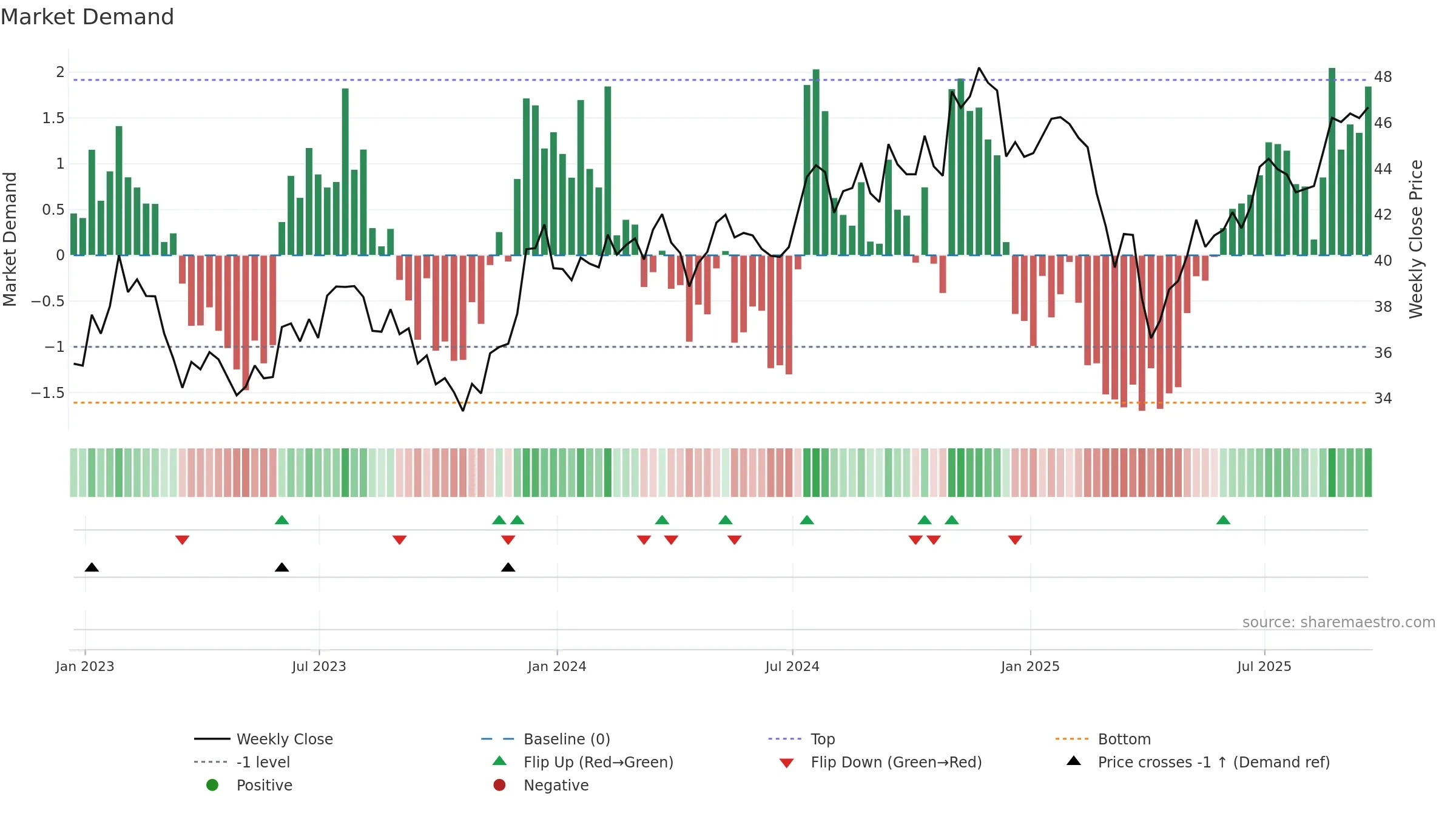Click the green flip-up triangle before Jul 2025
This screenshot has height=819, width=1456.
tap(1223, 520)
